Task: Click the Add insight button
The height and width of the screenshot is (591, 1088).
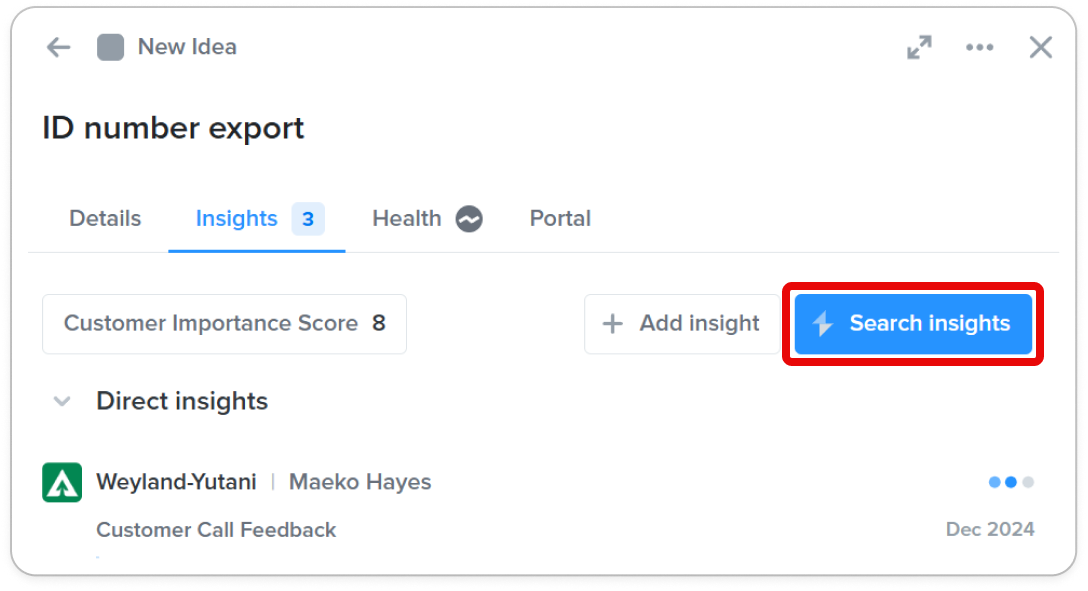Action: 682,324
